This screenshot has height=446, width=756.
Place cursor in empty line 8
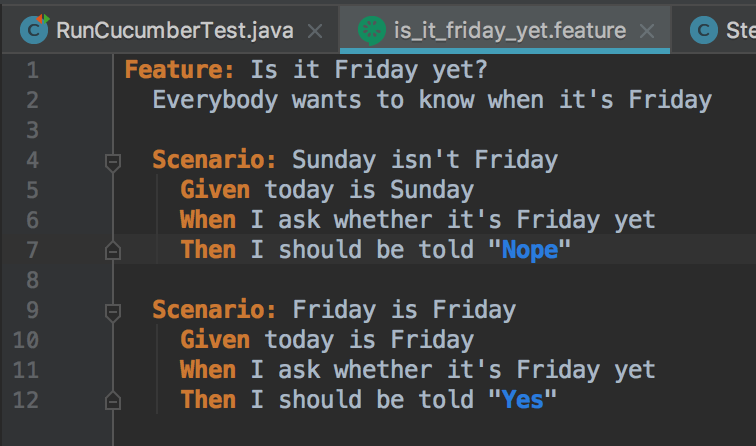(434, 280)
